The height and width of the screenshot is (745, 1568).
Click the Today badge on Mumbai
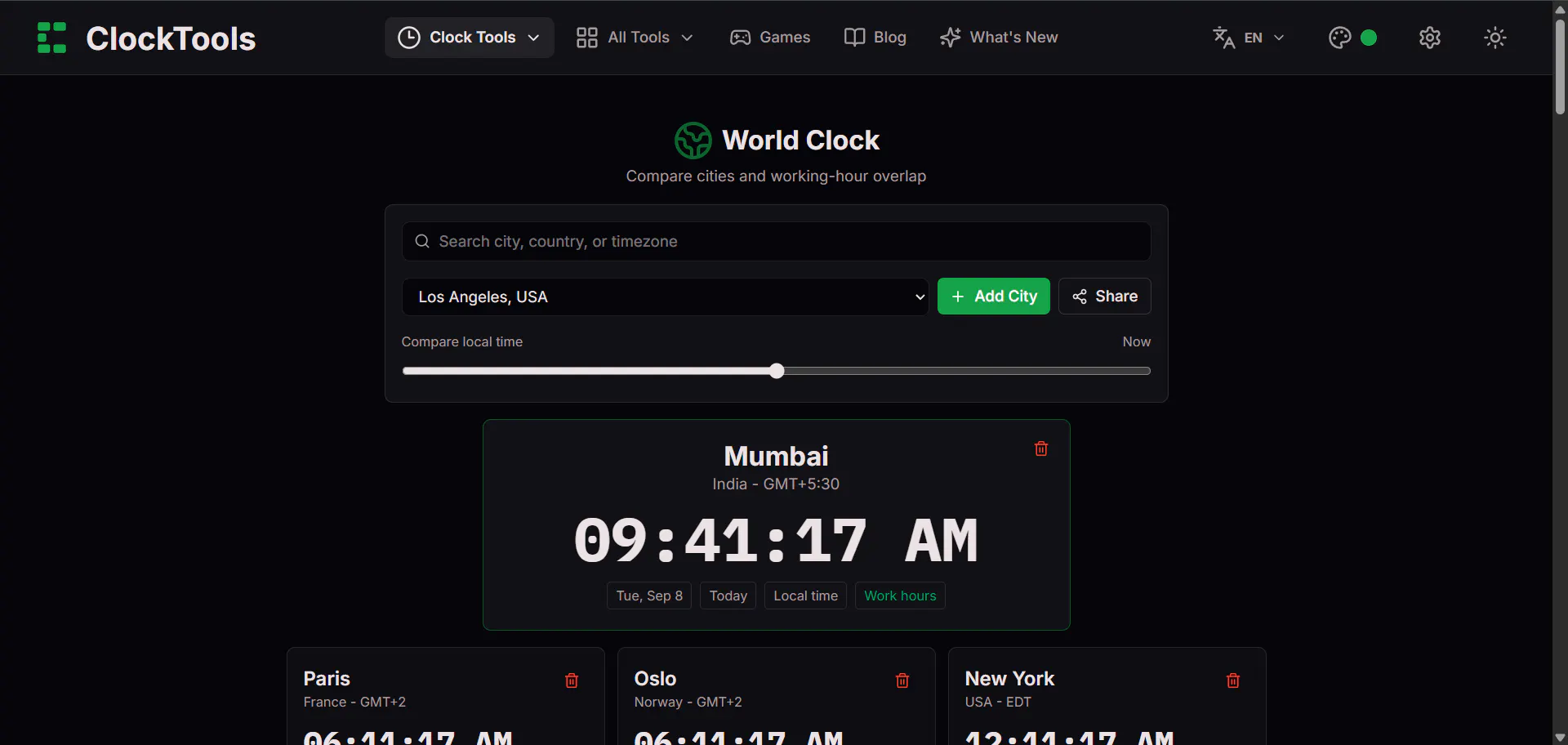[728, 596]
